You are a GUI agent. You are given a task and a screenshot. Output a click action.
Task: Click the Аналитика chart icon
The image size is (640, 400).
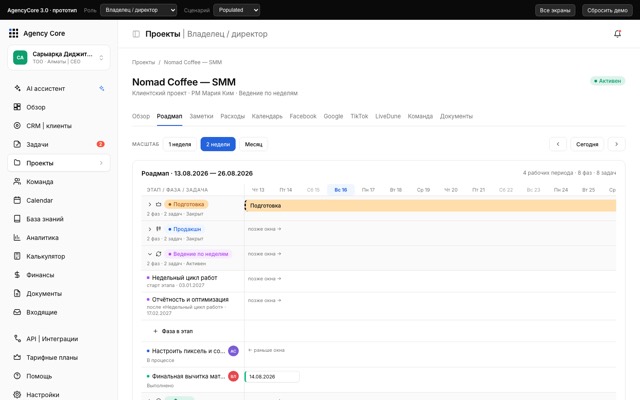pyautogui.click(x=17, y=237)
